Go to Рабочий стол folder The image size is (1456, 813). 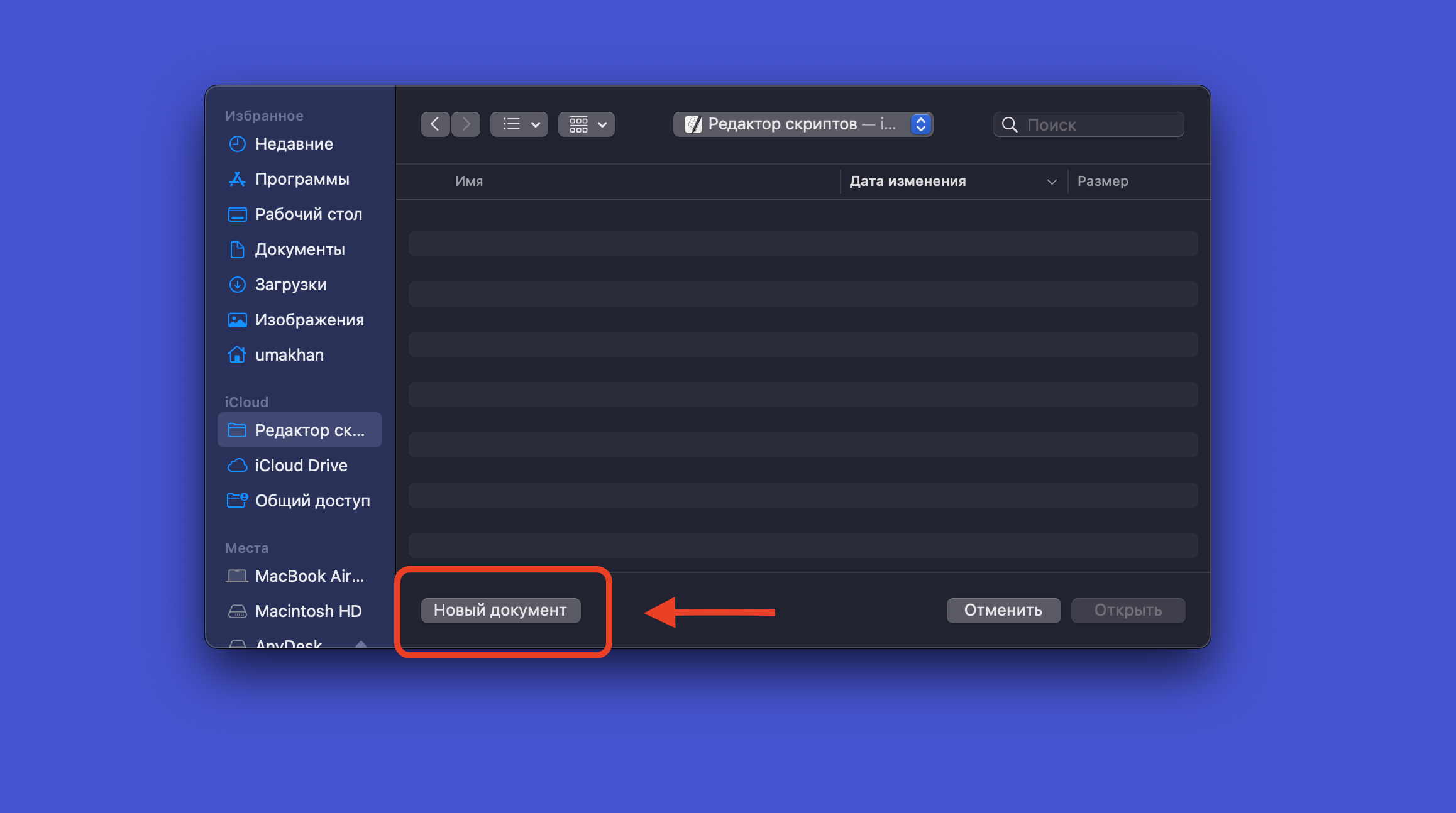pos(308,214)
